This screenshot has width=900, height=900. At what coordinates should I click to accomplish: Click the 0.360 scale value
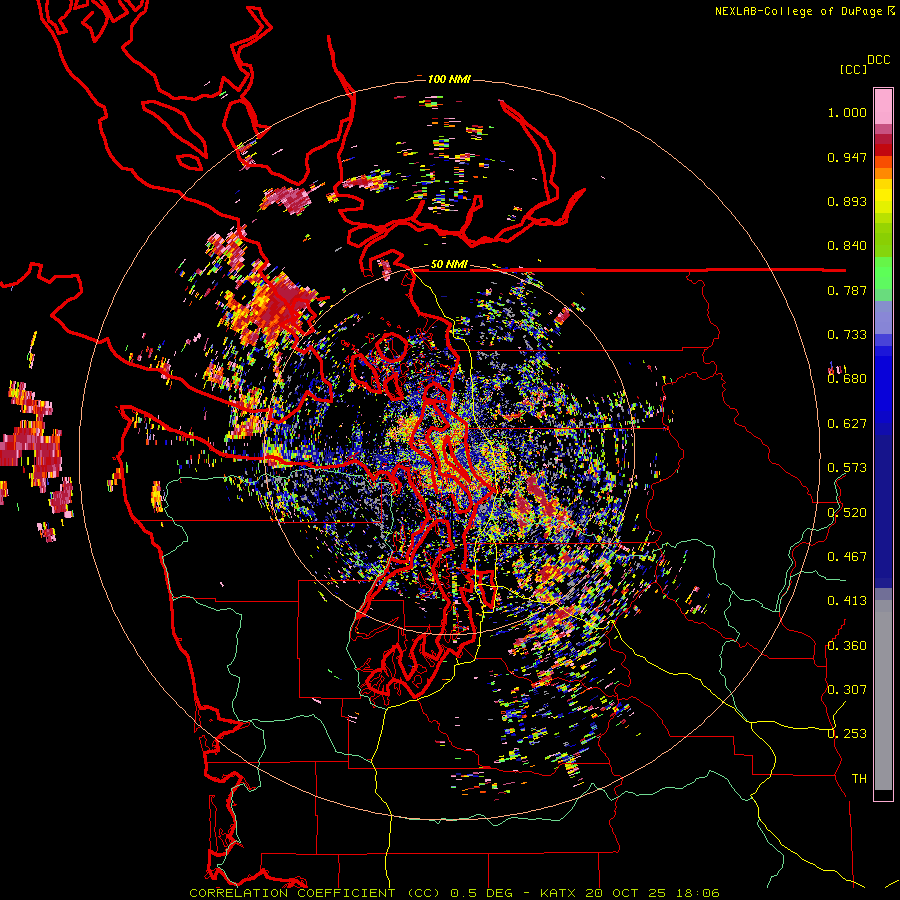847,646
